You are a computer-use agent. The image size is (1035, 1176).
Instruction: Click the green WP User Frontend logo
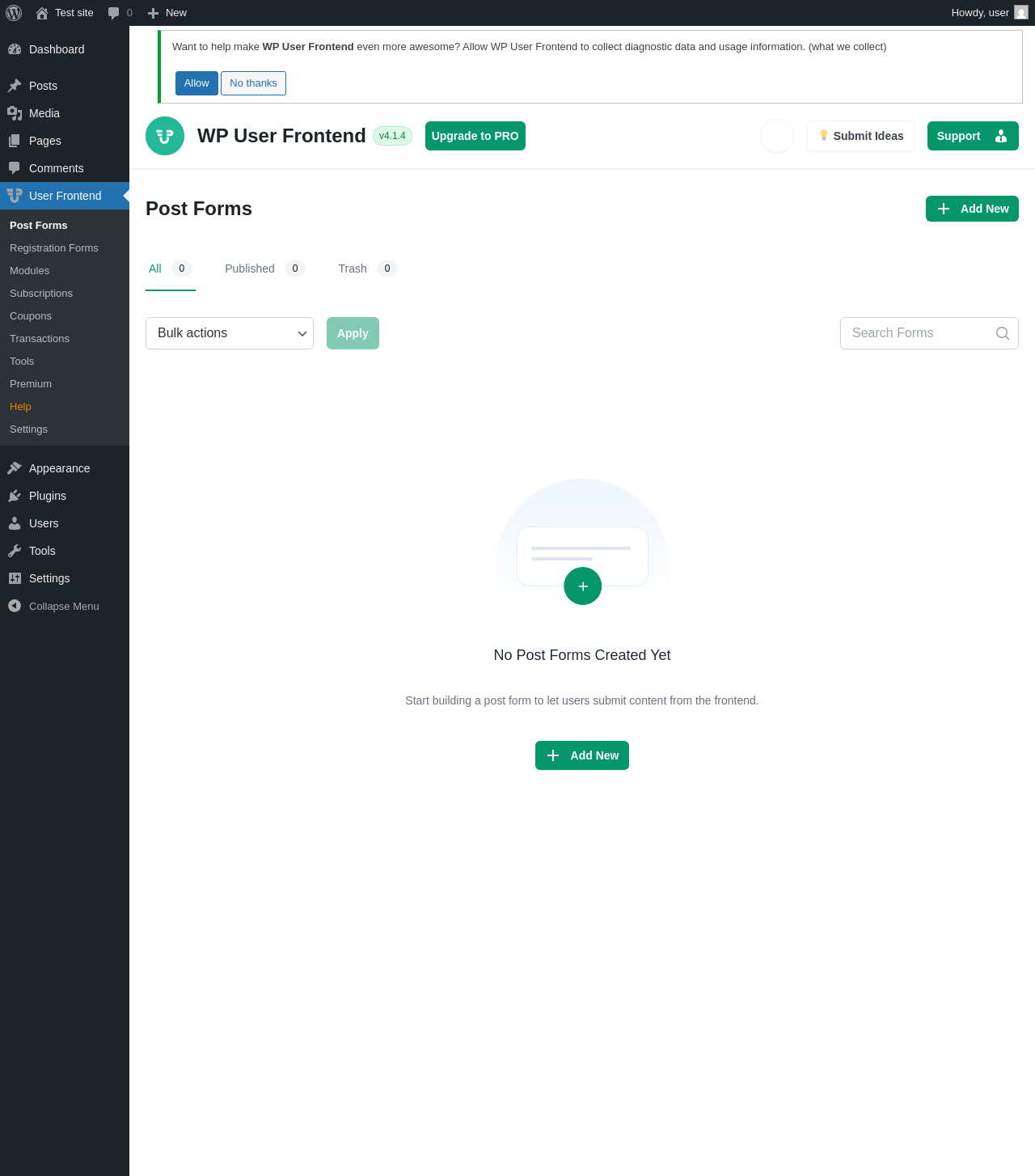(165, 136)
